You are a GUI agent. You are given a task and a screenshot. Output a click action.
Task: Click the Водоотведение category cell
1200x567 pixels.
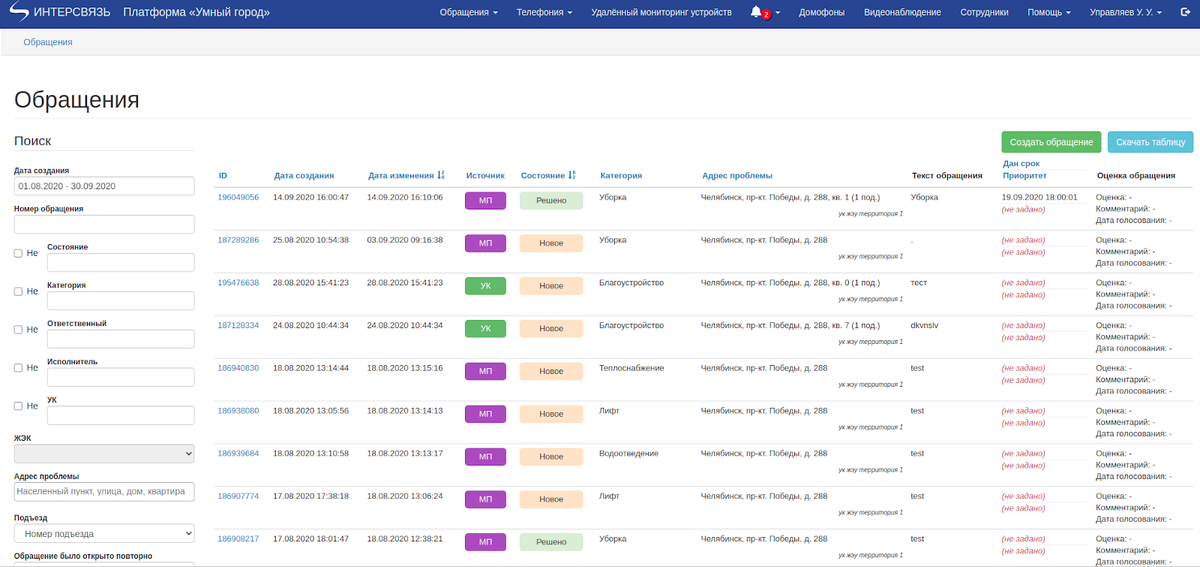click(628, 453)
